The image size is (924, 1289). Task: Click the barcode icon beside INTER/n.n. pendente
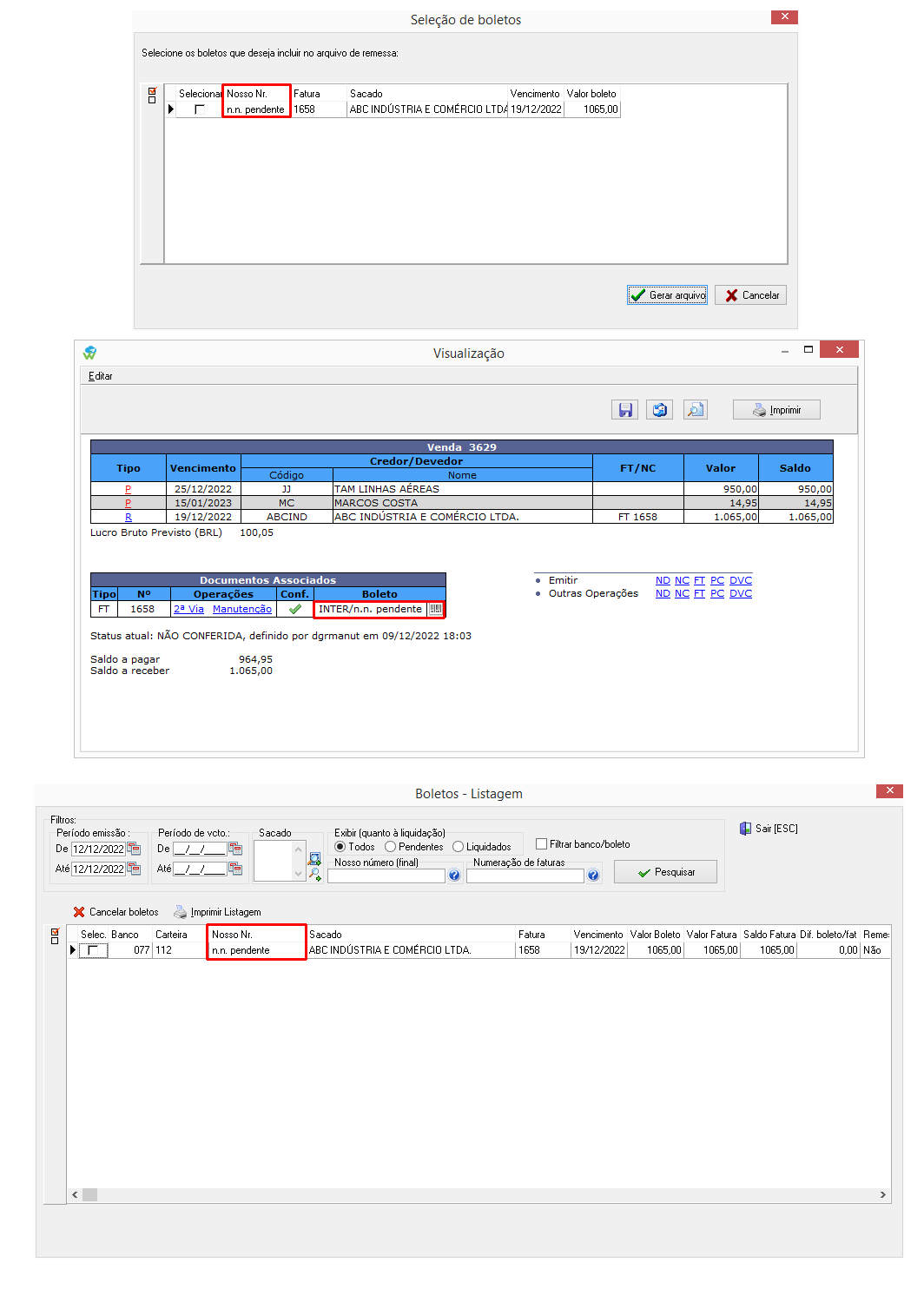(x=436, y=609)
